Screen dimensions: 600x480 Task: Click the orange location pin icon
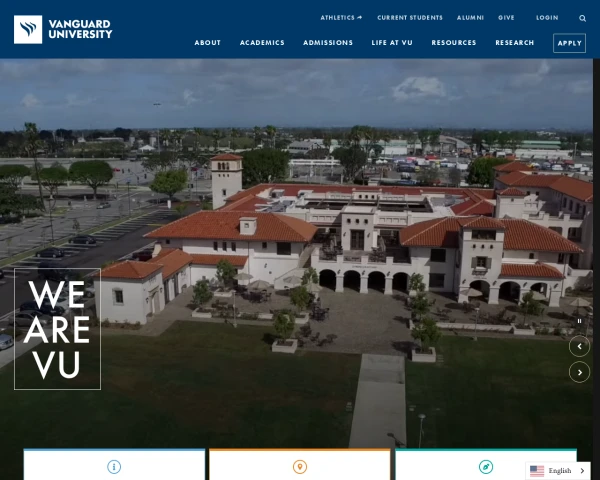pyautogui.click(x=300, y=467)
